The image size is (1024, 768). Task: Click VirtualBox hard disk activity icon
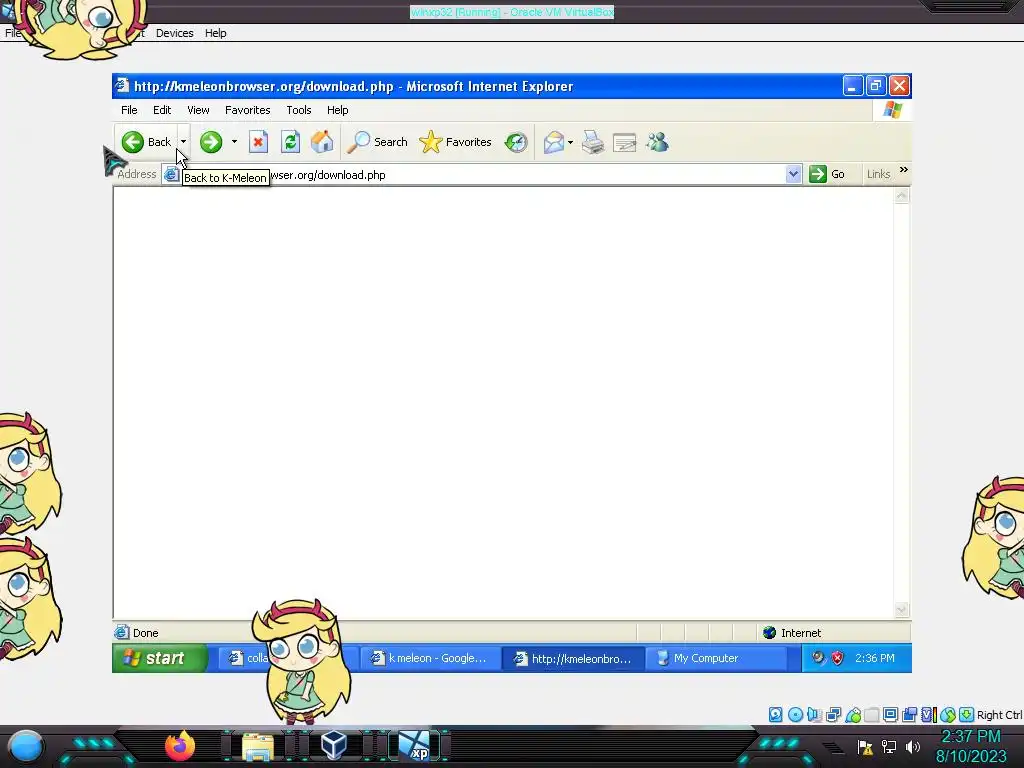click(775, 714)
